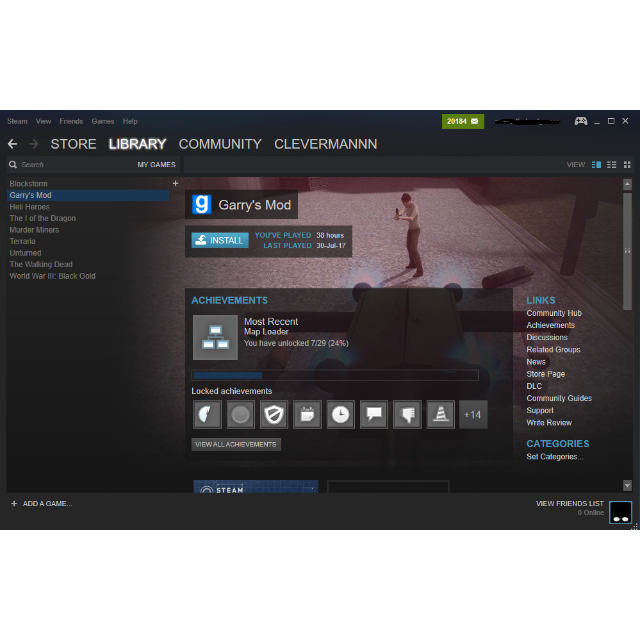Select World War III: Black Gold
This screenshot has height=640, width=640.
52,276
